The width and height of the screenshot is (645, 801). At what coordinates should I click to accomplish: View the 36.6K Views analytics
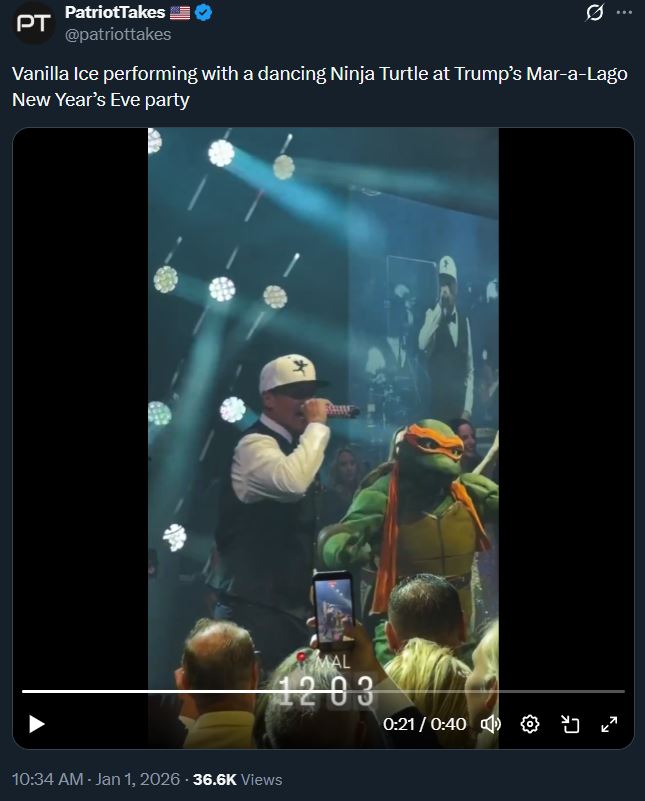point(237,779)
